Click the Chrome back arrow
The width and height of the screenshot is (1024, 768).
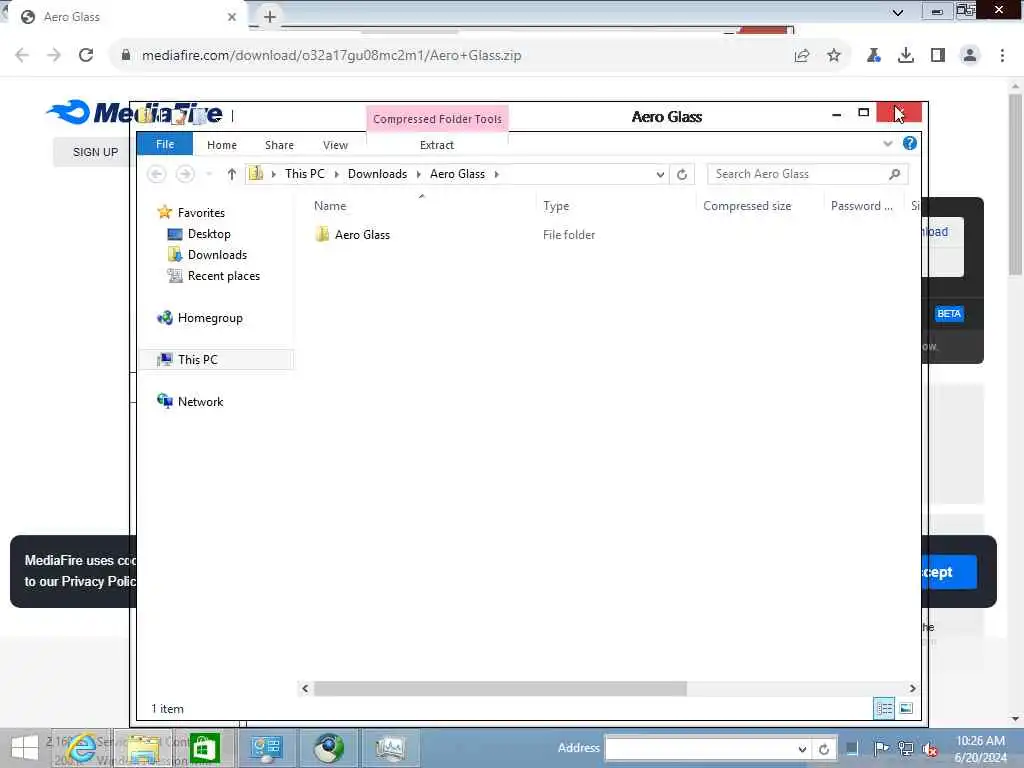point(22,55)
